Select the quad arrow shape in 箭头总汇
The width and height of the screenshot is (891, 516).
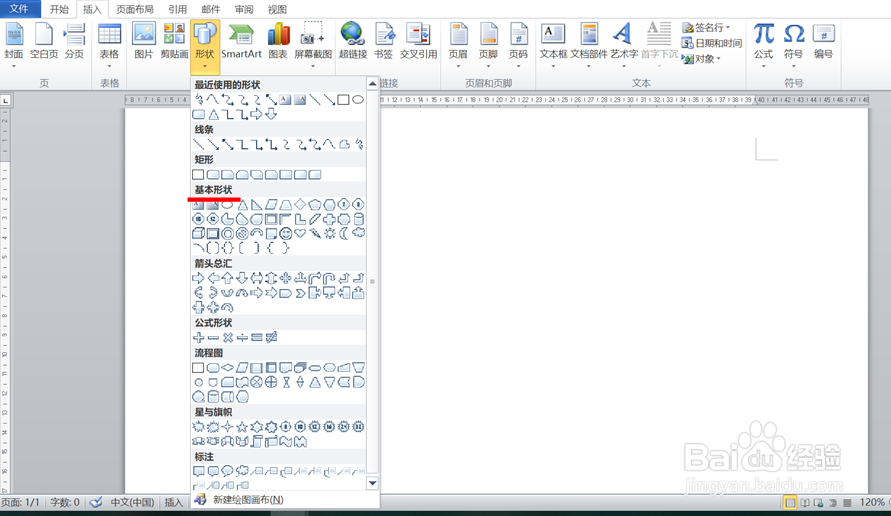click(x=285, y=278)
